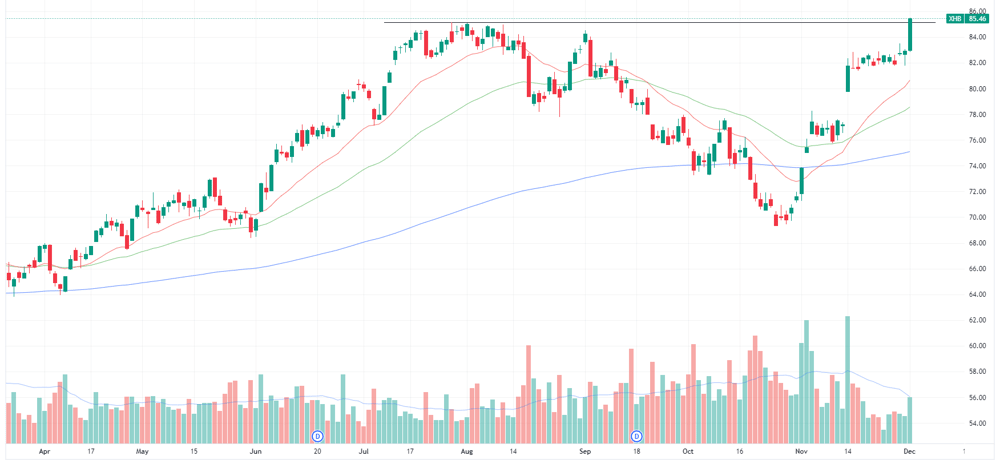Click the Apr label on the date axis
The image size is (1000, 460).
point(44,450)
